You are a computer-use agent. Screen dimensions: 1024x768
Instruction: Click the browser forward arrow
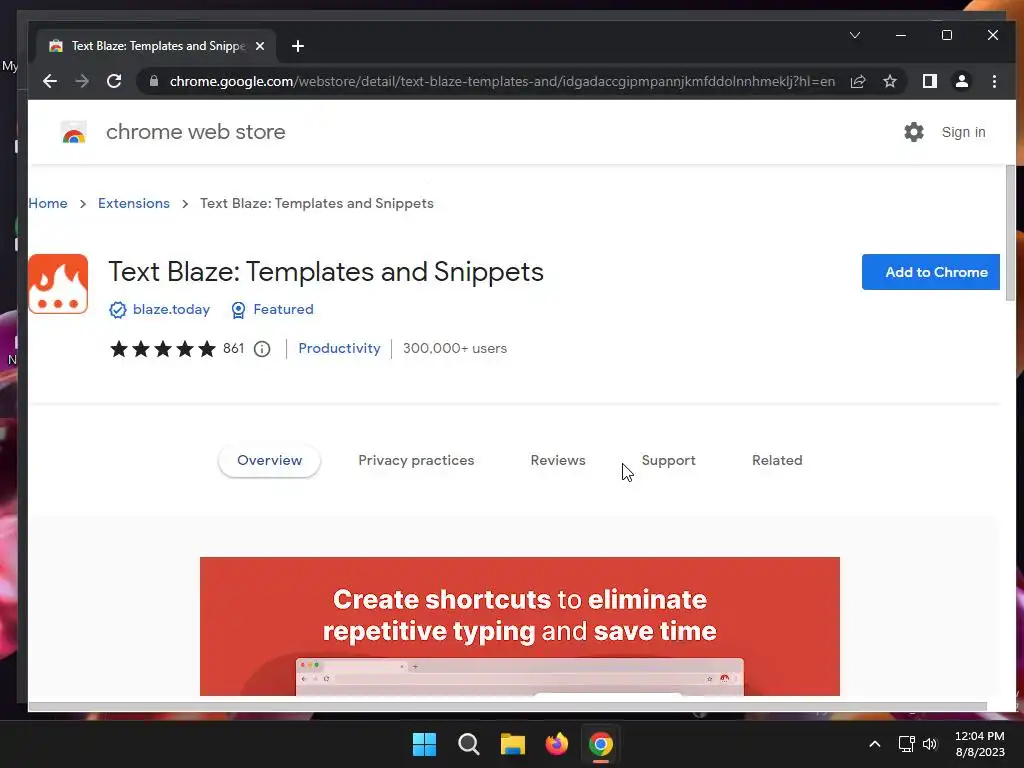click(82, 81)
